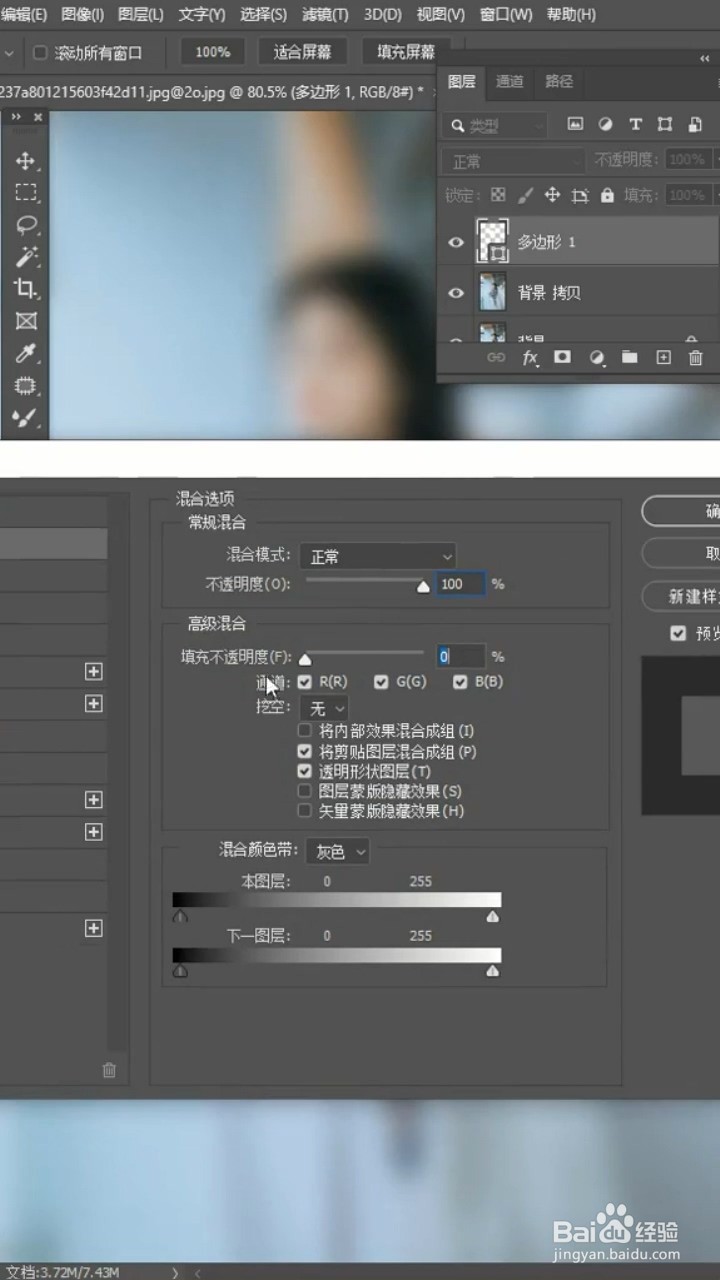Click the trash icon in layer style dialog
This screenshot has width=720, height=1280.
coord(109,1070)
